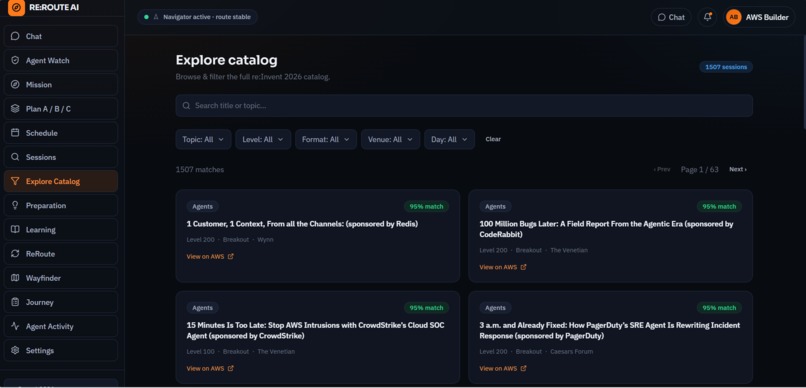Open the Format: All dropdown
Viewport: 806px width, 388px height.
pos(326,139)
